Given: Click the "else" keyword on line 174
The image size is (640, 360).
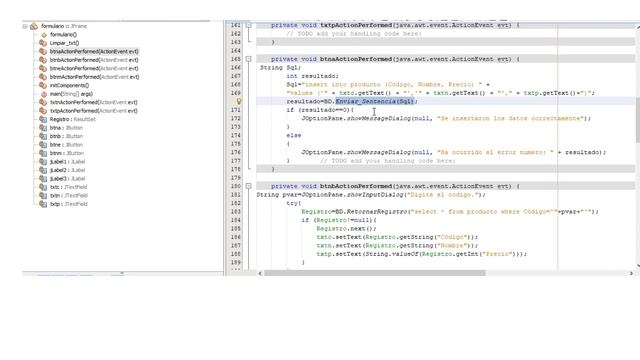Looking at the screenshot, I should tap(293, 136).
